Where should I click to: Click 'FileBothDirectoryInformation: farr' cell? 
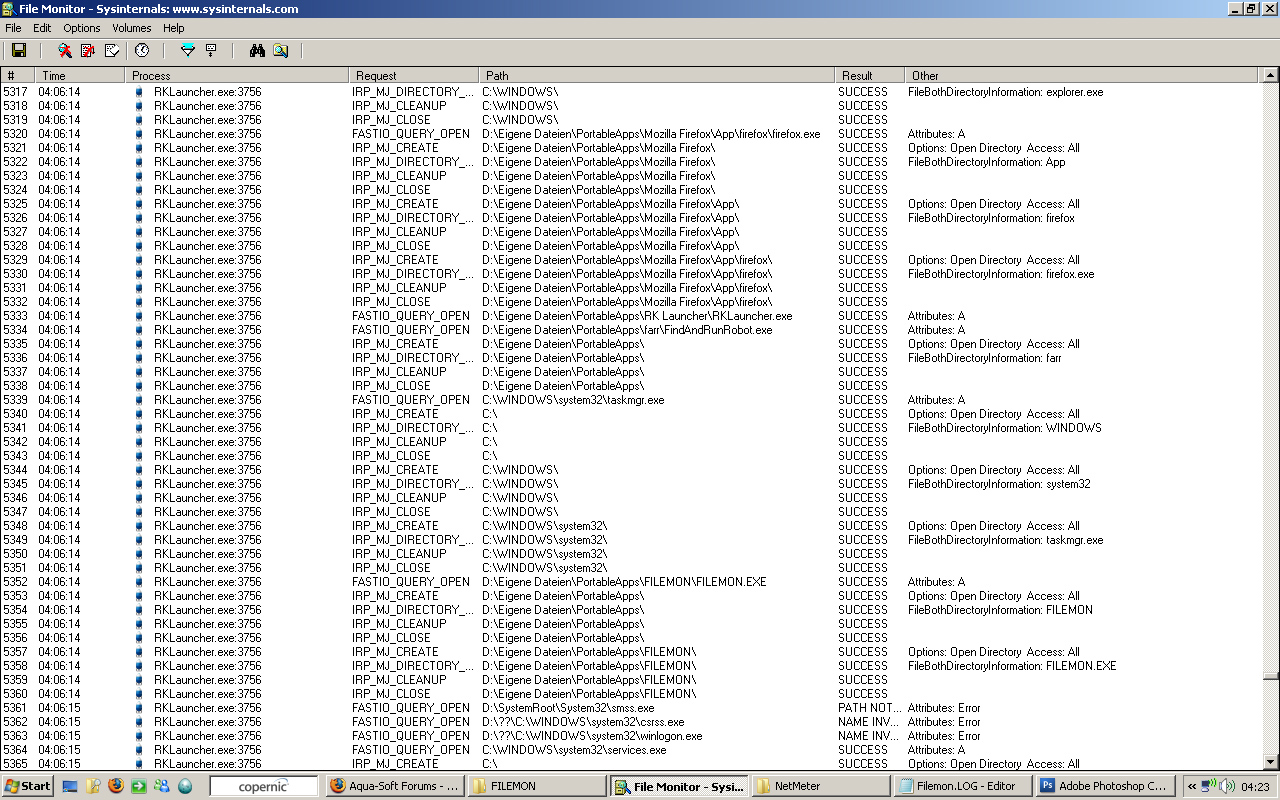pos(984,357)
